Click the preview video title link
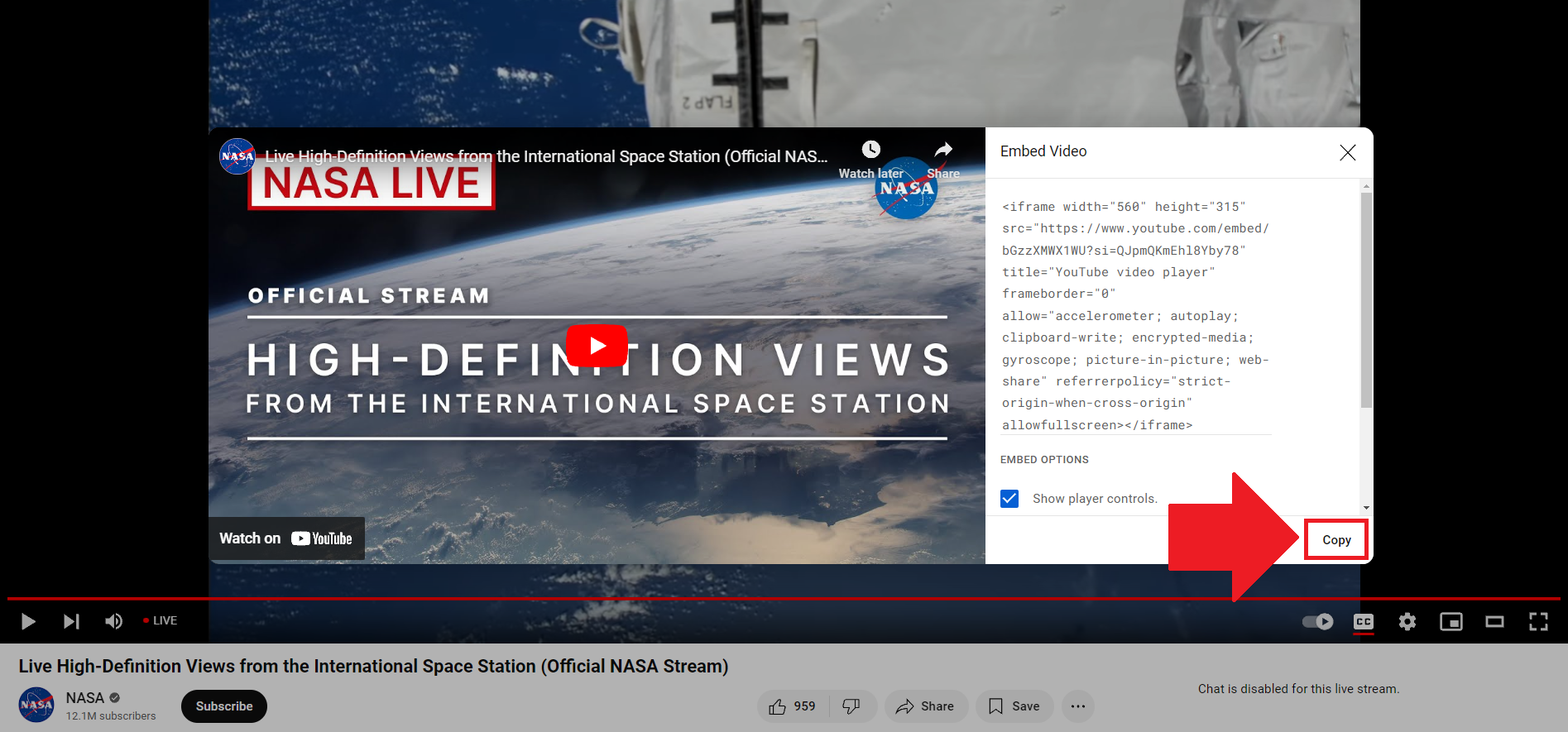Viewport: 1568px width, 732px height. pyautogui.click(x=546, y=156)
